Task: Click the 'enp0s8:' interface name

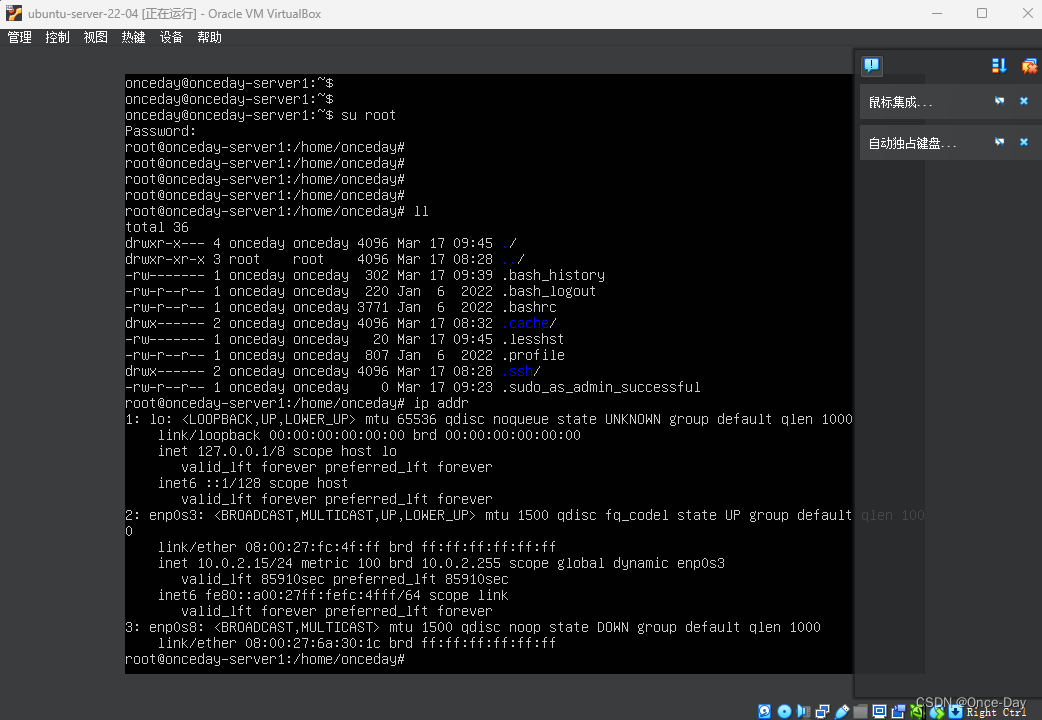Action: point(177,627)
